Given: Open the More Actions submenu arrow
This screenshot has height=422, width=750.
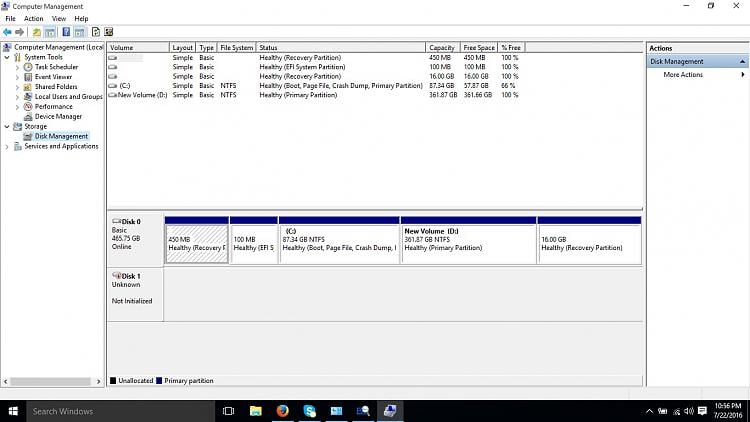Looking at the screenshot, I should 743,75.
